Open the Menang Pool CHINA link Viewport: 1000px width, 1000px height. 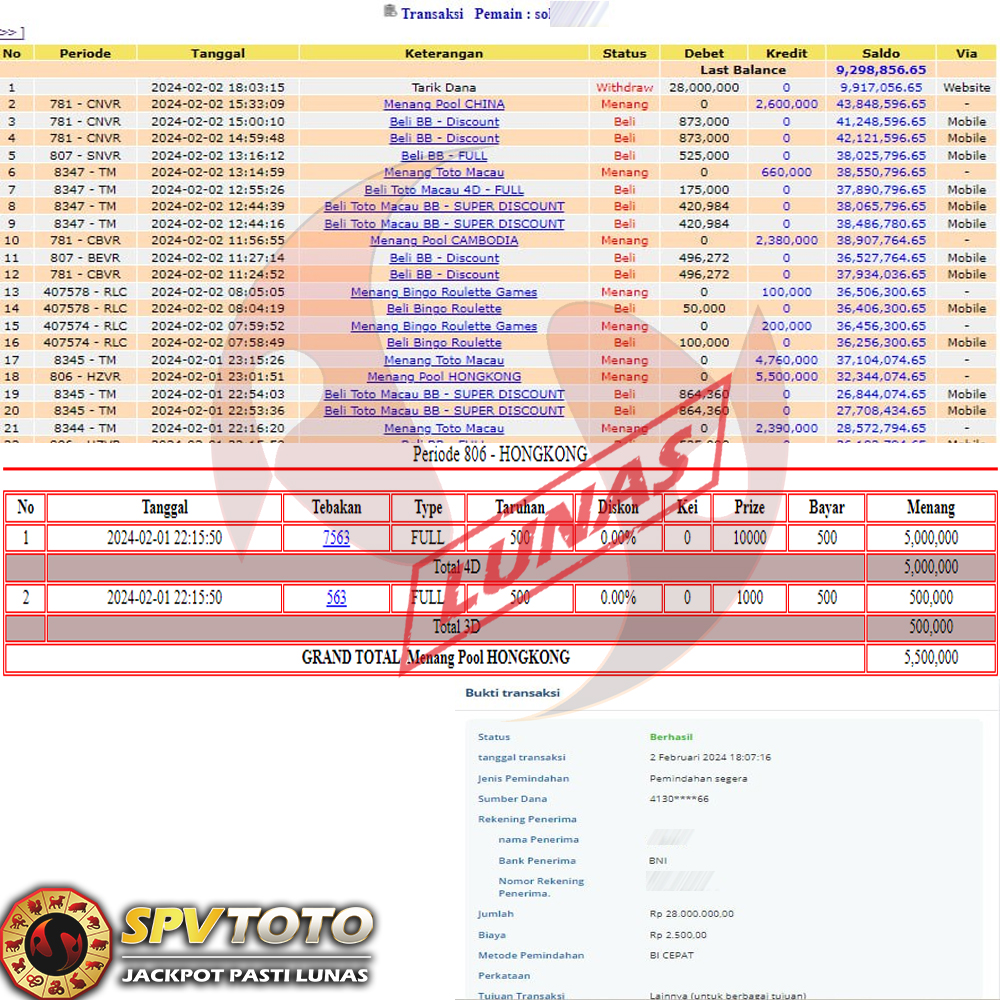[444, 104]
